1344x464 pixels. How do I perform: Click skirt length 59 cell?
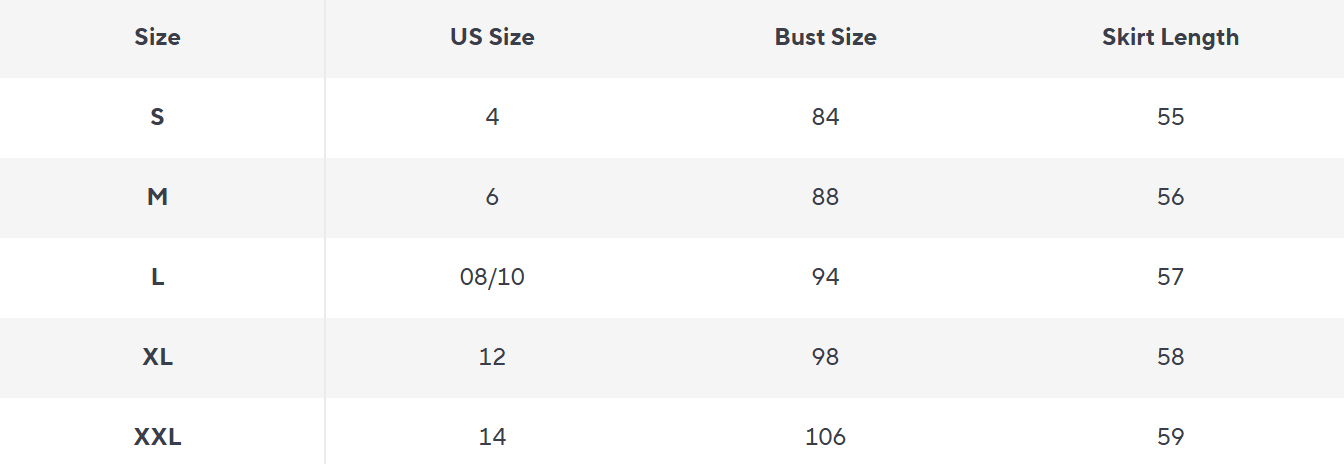click(1170, 437)
